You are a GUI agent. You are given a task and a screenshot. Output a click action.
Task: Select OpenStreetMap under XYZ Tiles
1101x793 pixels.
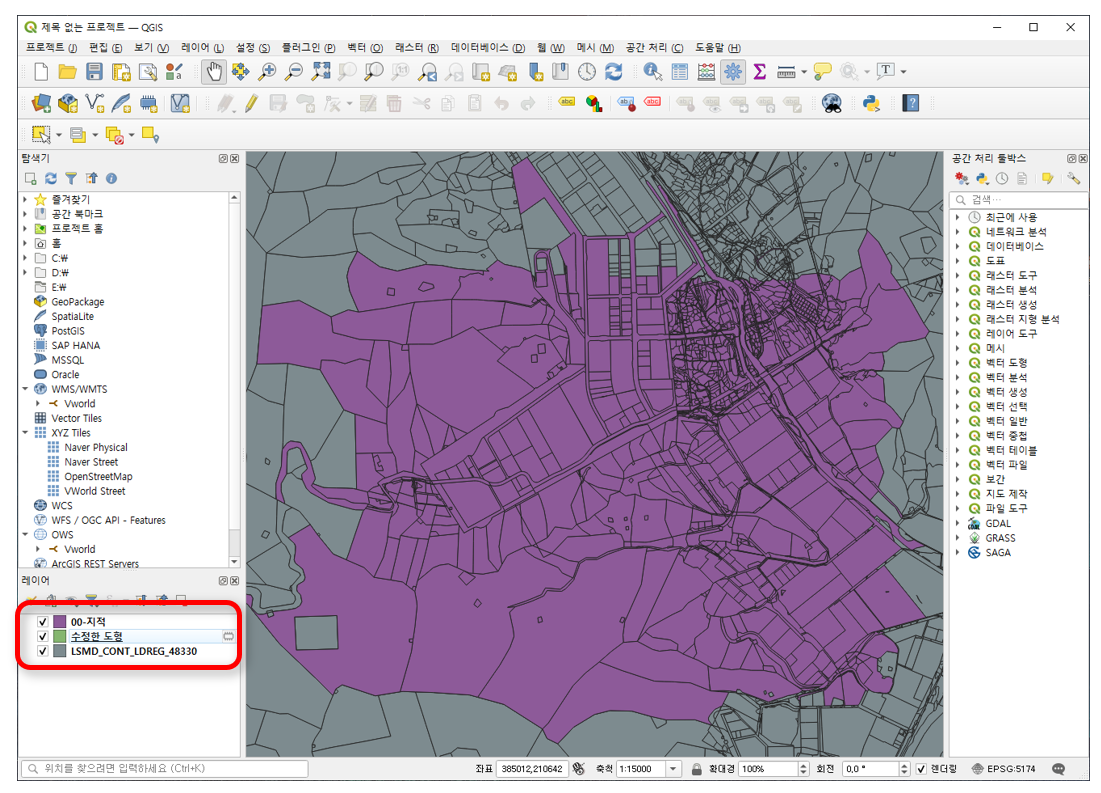[98, 476]
